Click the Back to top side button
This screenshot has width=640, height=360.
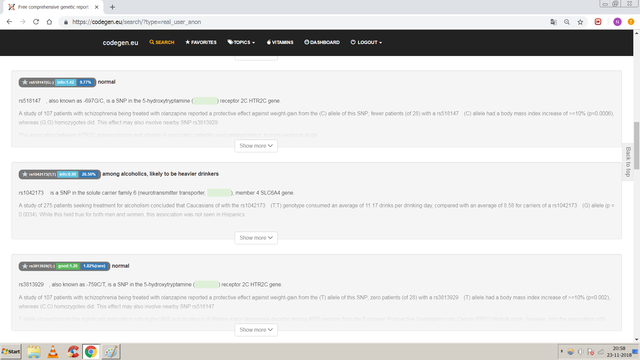point(628,162)
